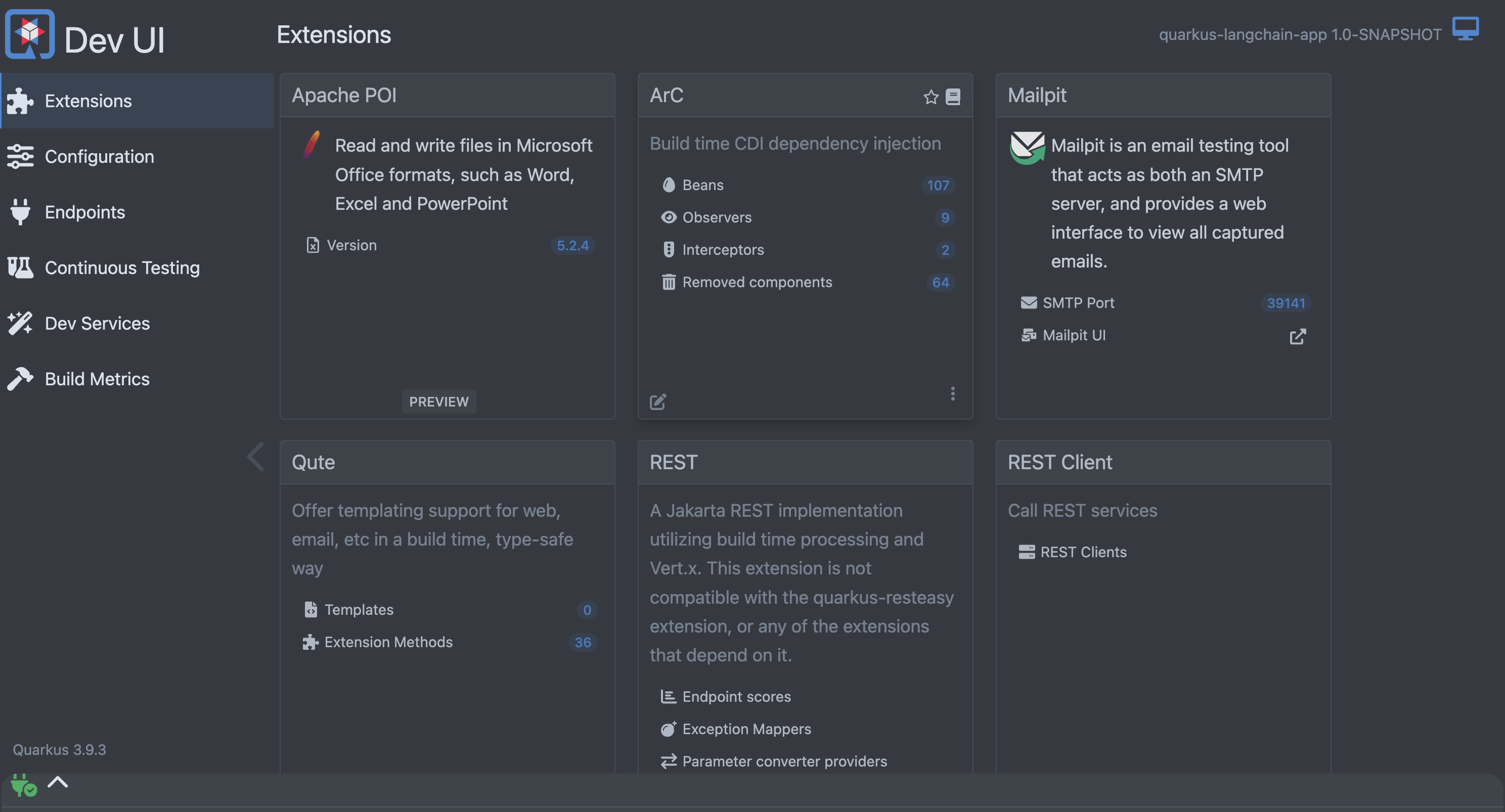Click the Removed components trash icon
Image resolution: width=1505 pixels, height=812 pixels.
point(669,282)
